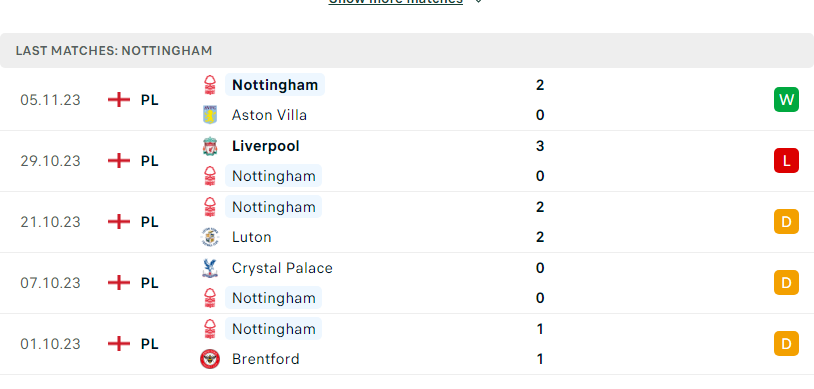The image size is (814, 389).
Task: Click the D badge for Luton match
Action: click(x=786, y=222)
